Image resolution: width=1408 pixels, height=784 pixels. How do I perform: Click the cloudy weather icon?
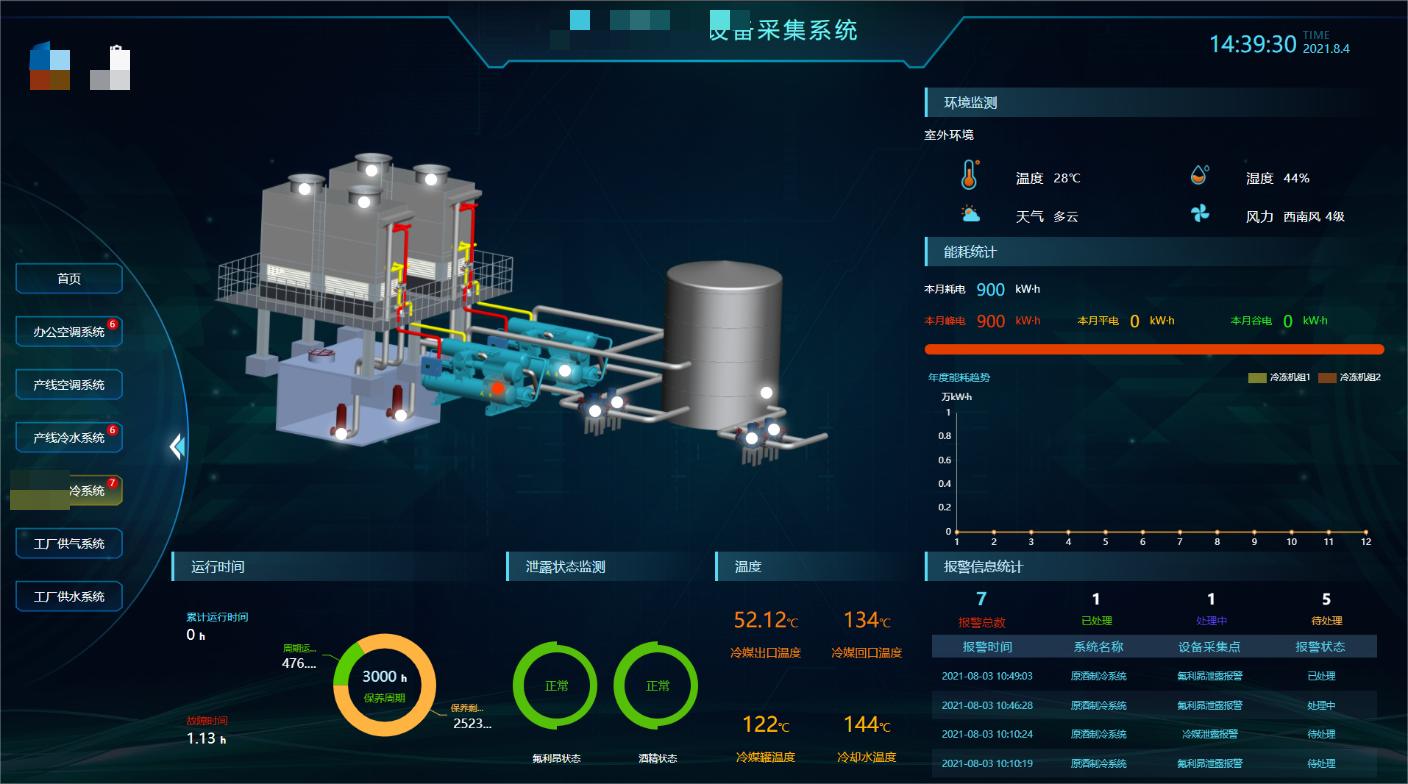(x=969, y=215)
